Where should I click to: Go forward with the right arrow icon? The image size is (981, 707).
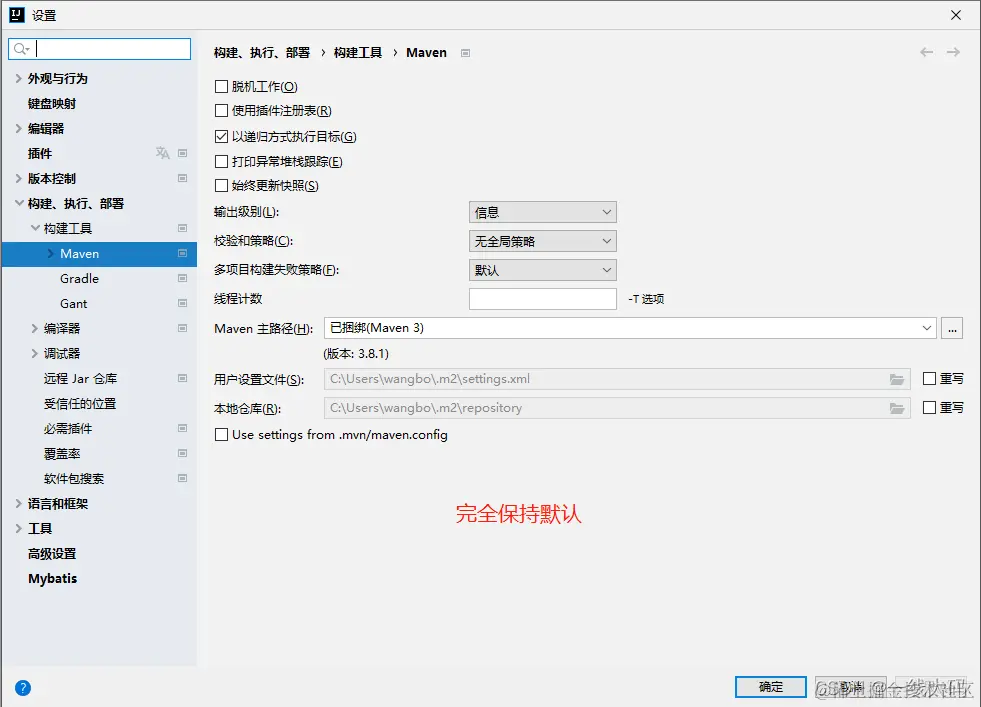(x=953, y=53)
